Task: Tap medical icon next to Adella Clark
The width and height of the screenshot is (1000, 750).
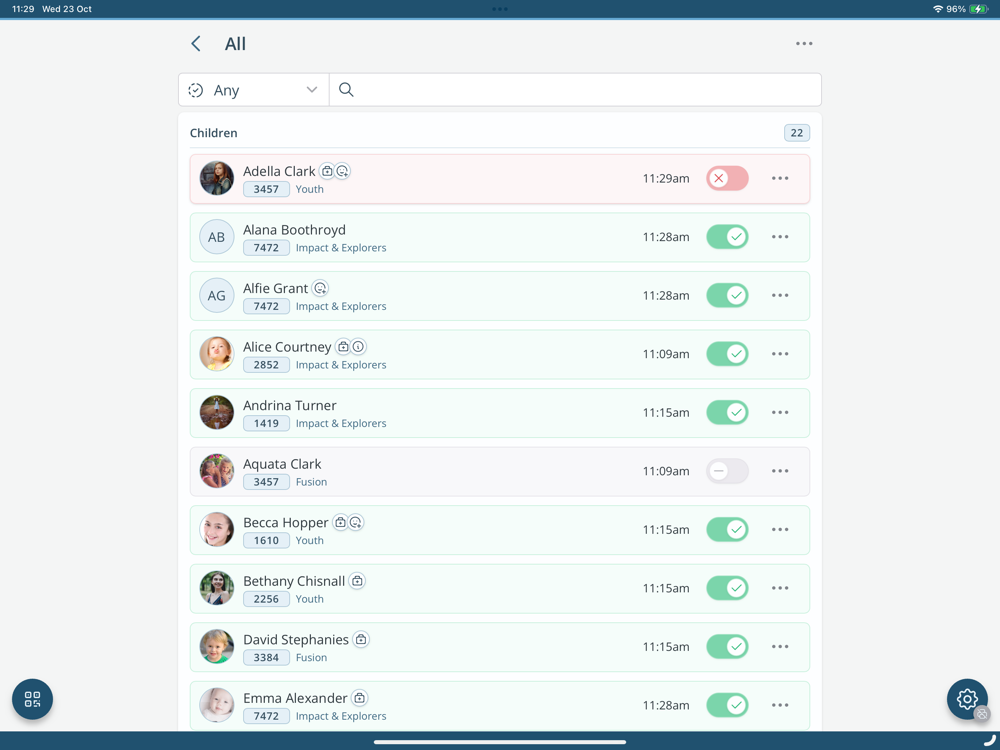Action: tap(327, 171)
